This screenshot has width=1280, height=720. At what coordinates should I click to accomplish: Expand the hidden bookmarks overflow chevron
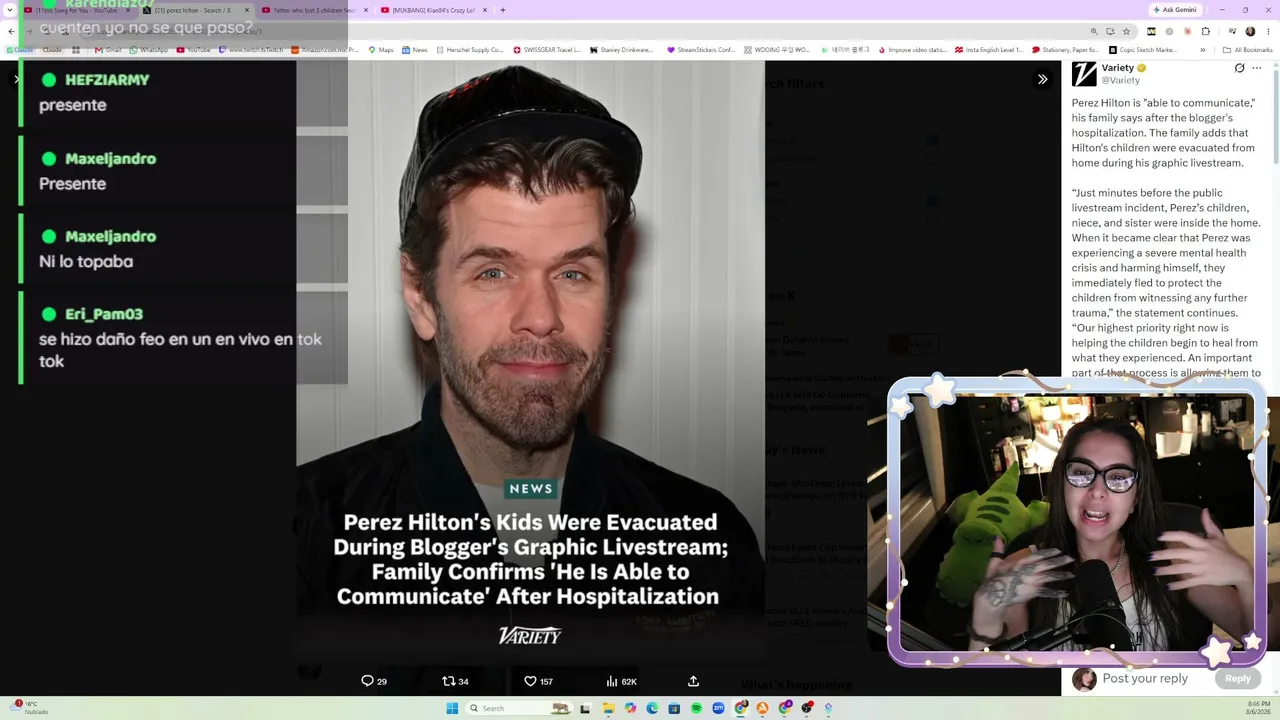pyautogui.click(x=1203, y=50)
